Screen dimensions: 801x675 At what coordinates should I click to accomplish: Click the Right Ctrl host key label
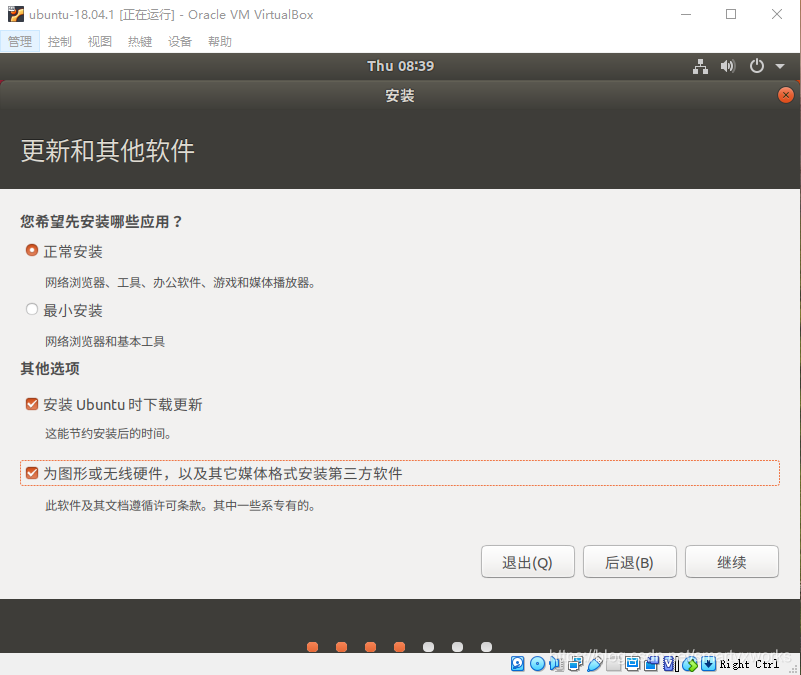point(749,664)
